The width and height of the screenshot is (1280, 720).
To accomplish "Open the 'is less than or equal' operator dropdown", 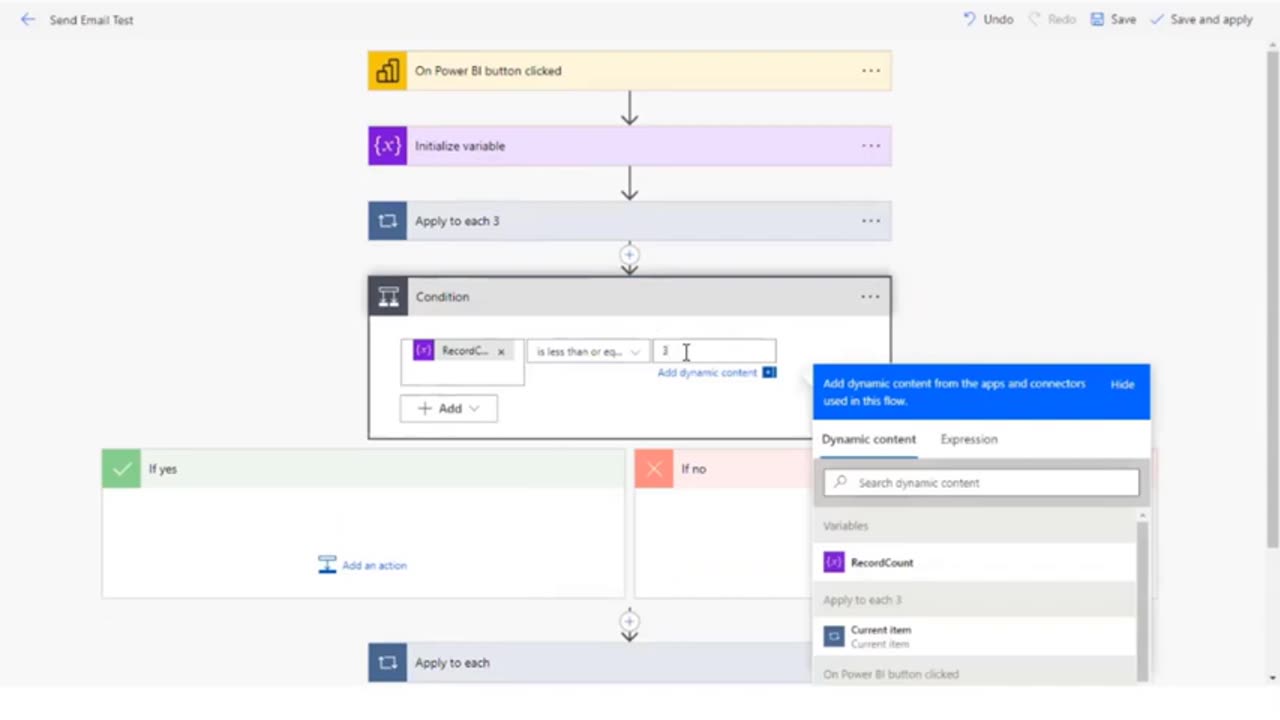I will [x=588, y=352].
